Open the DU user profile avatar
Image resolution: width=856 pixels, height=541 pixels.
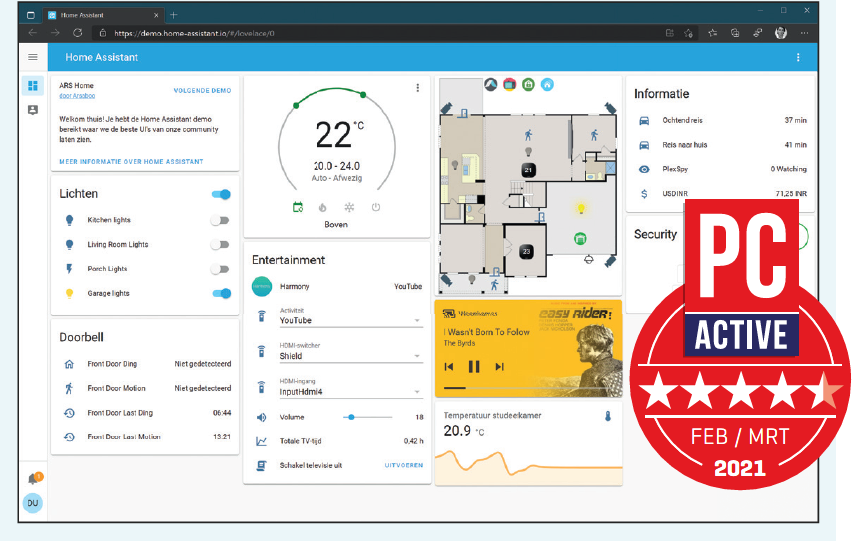[33, 503]
